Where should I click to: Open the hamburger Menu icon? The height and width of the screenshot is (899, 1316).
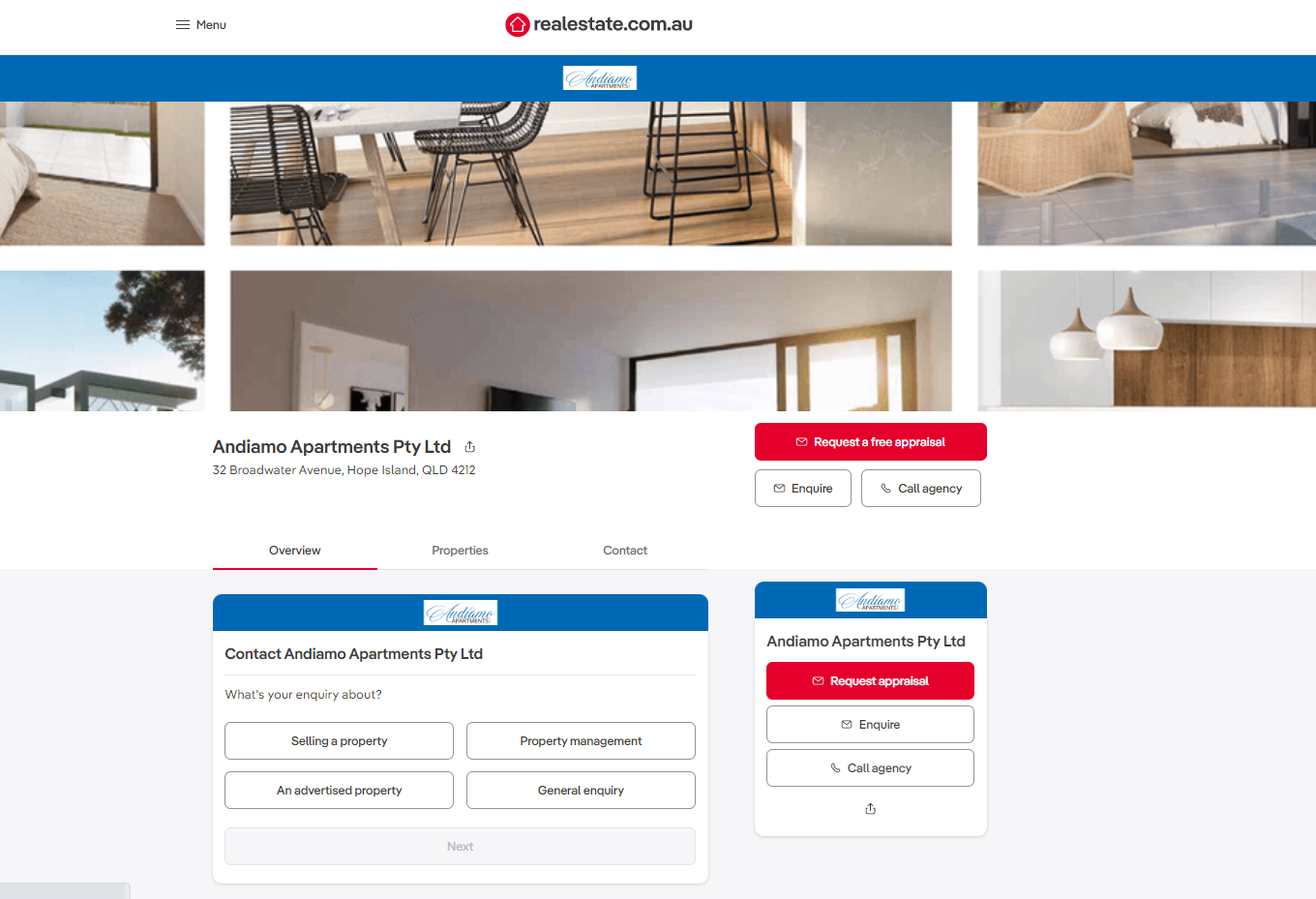pyautogui.click(x=182, y=25)
